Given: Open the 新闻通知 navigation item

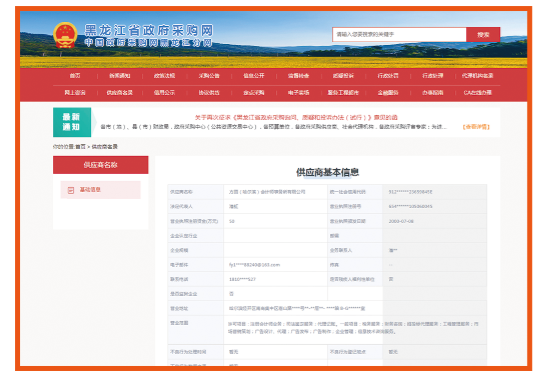Looking at the screenshot, I should (120, 75).
